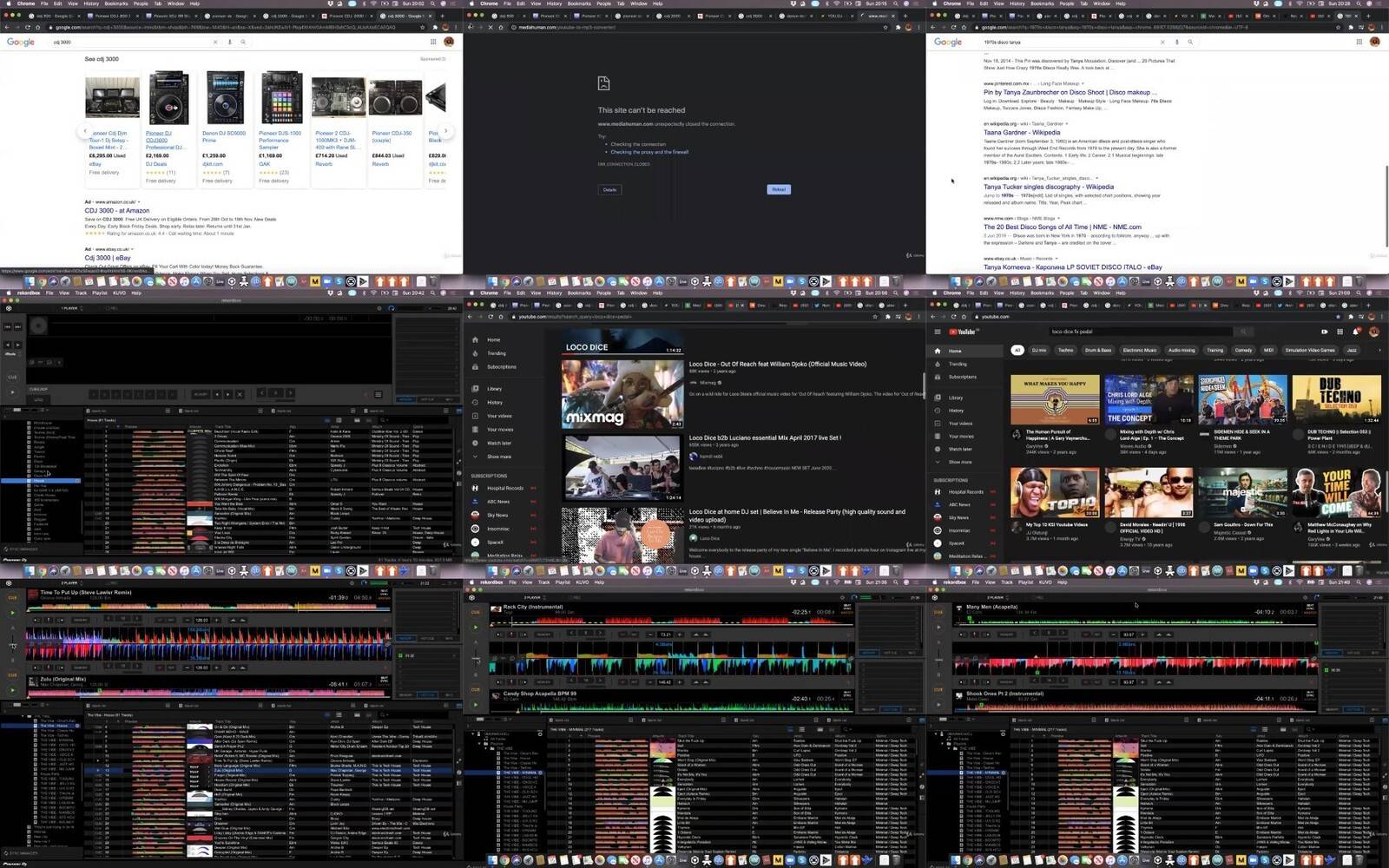The width and height of the screenshot is (1389, 868).
Task: Select the DJ mix filter chip
Action: (x=1039, y=350)
